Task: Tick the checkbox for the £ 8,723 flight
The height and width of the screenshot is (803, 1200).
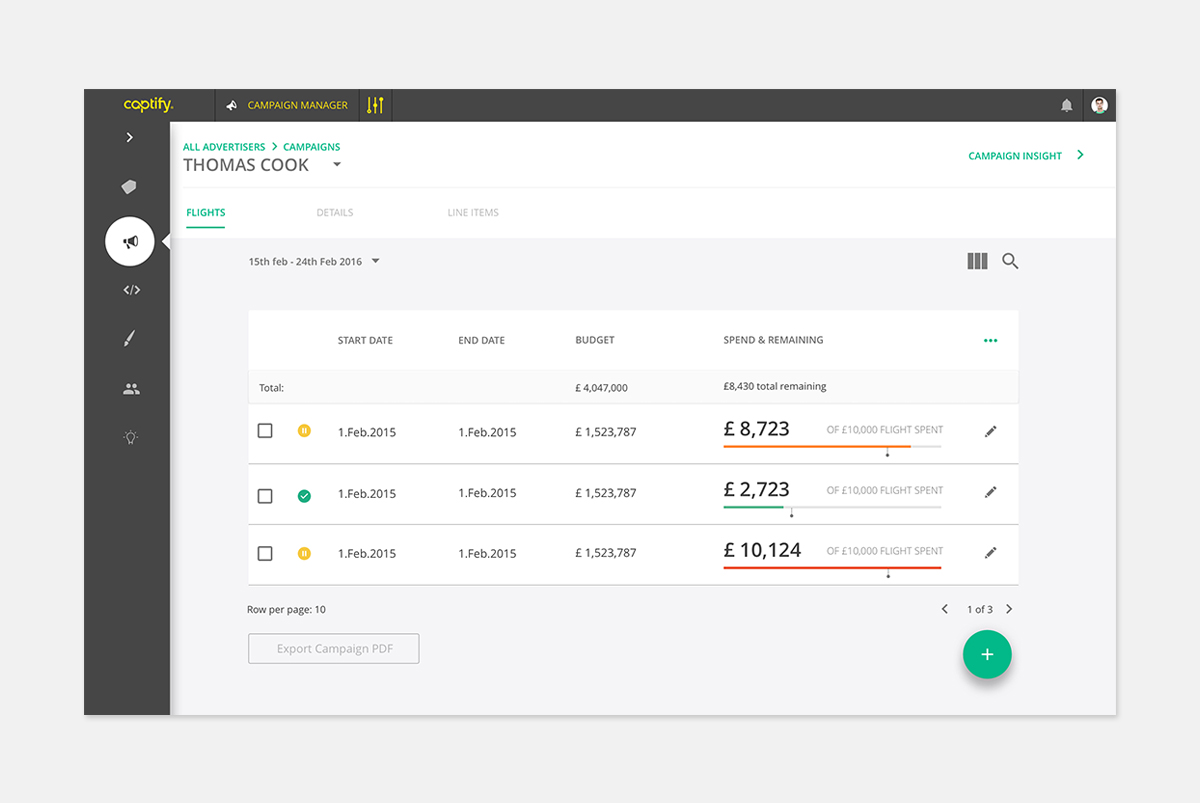Action: tap(265, 431)
